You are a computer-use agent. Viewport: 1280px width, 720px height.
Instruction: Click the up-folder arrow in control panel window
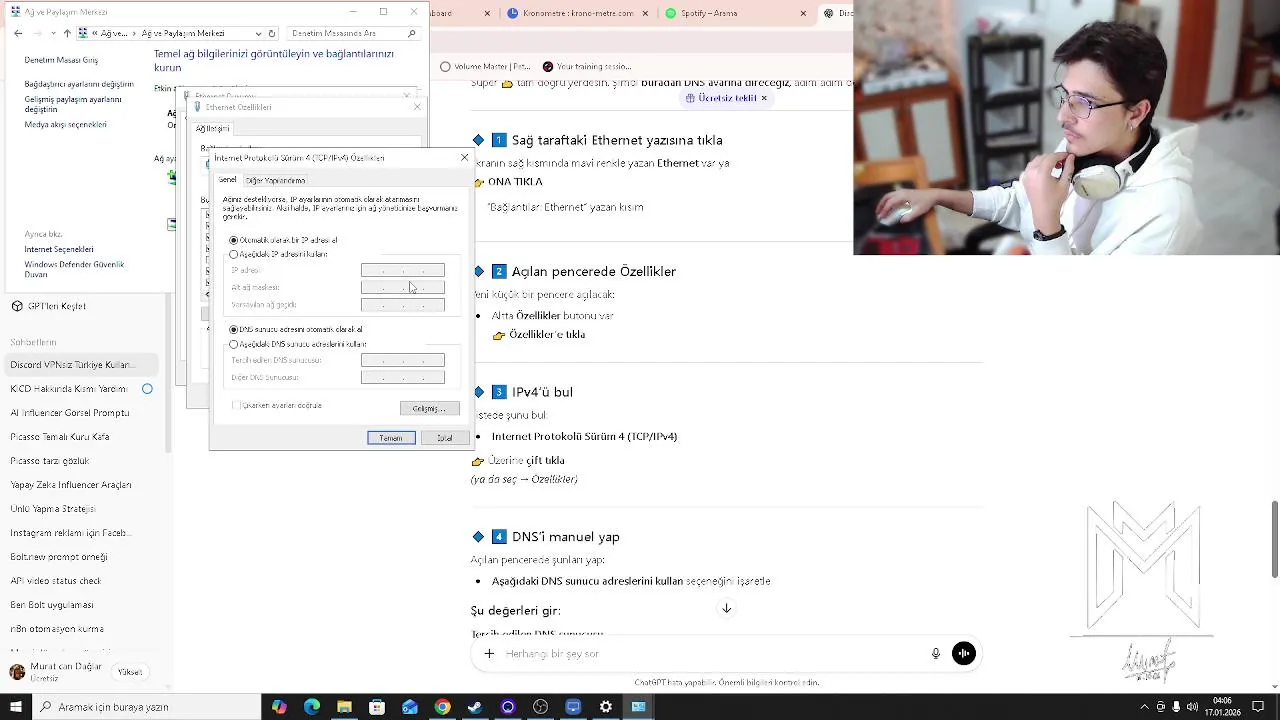click(67, 33)
